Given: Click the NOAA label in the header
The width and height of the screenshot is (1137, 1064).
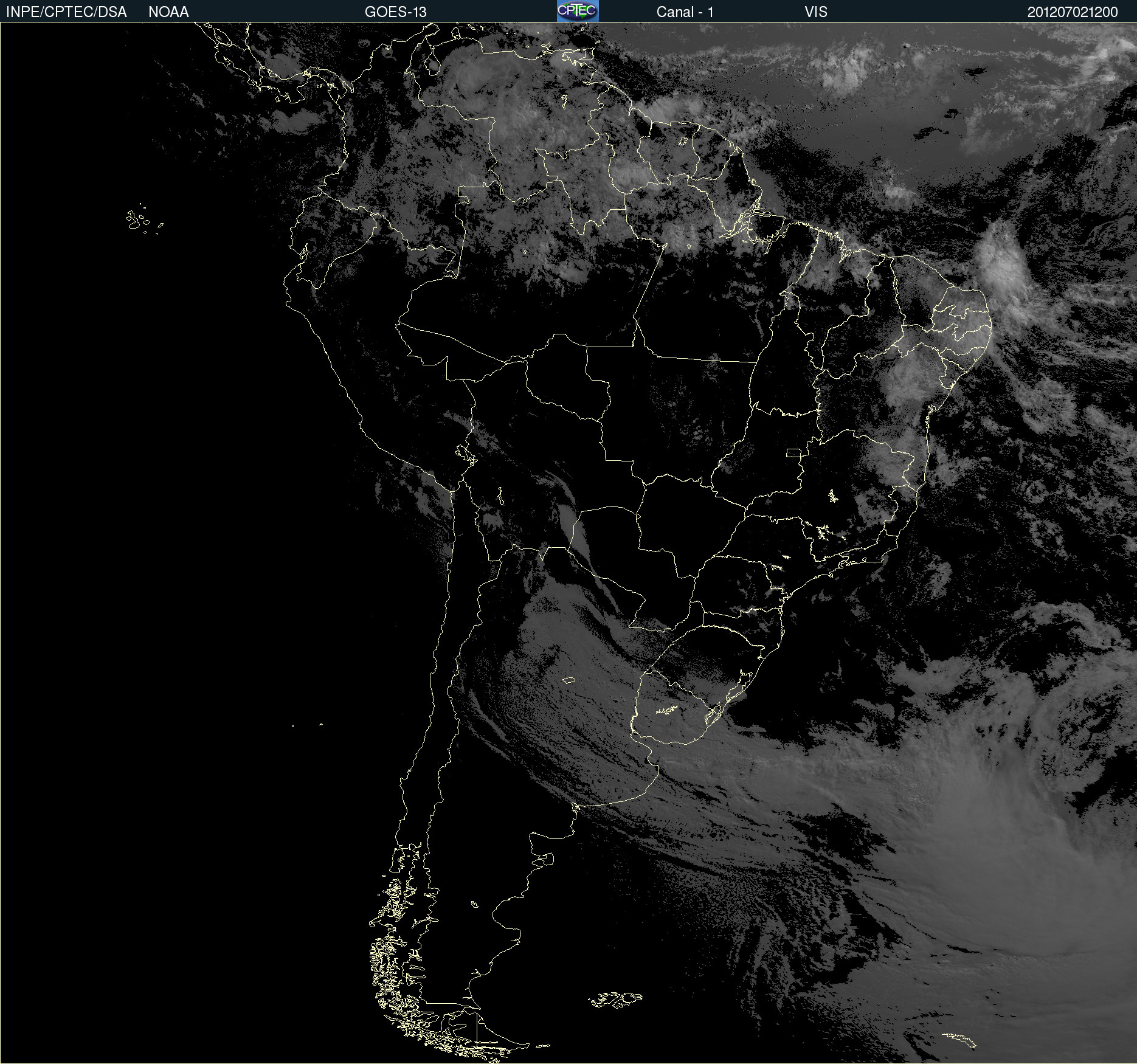Looking at the screenshot, I should click(168, 12).
